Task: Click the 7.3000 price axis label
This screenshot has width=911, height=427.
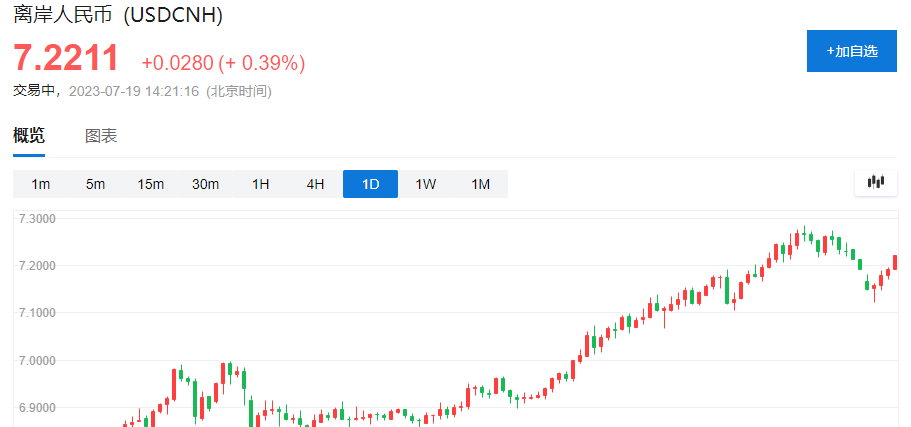Action: pos(38,218)
